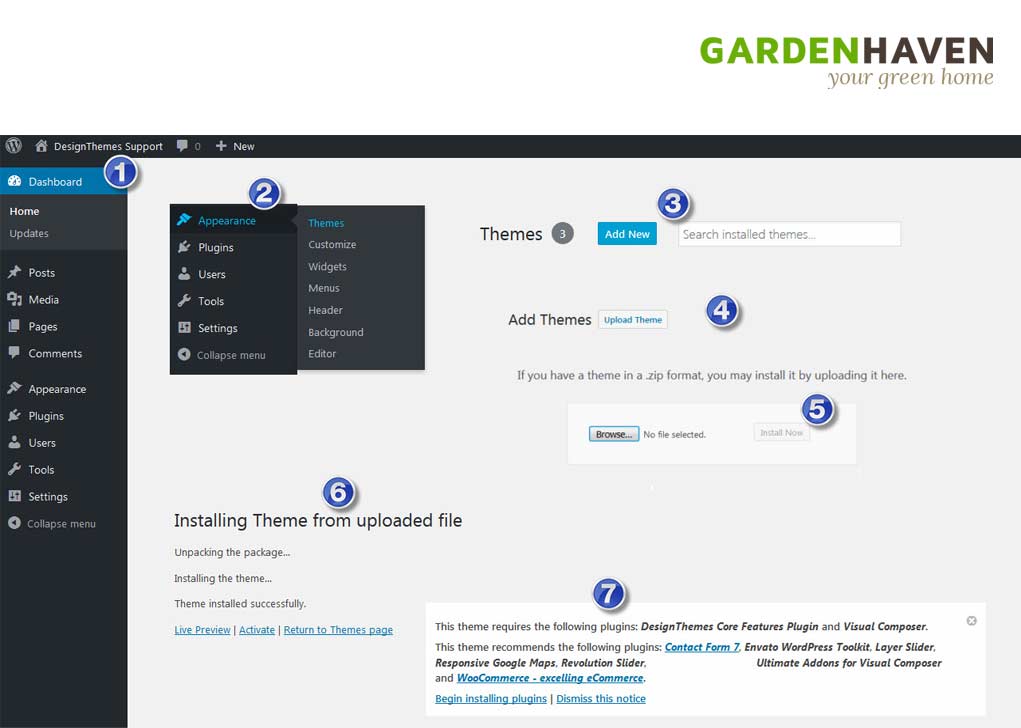1021x728 pixels.
Task: Select the Dashboard gauge icon
Action: tap(14, 181)
